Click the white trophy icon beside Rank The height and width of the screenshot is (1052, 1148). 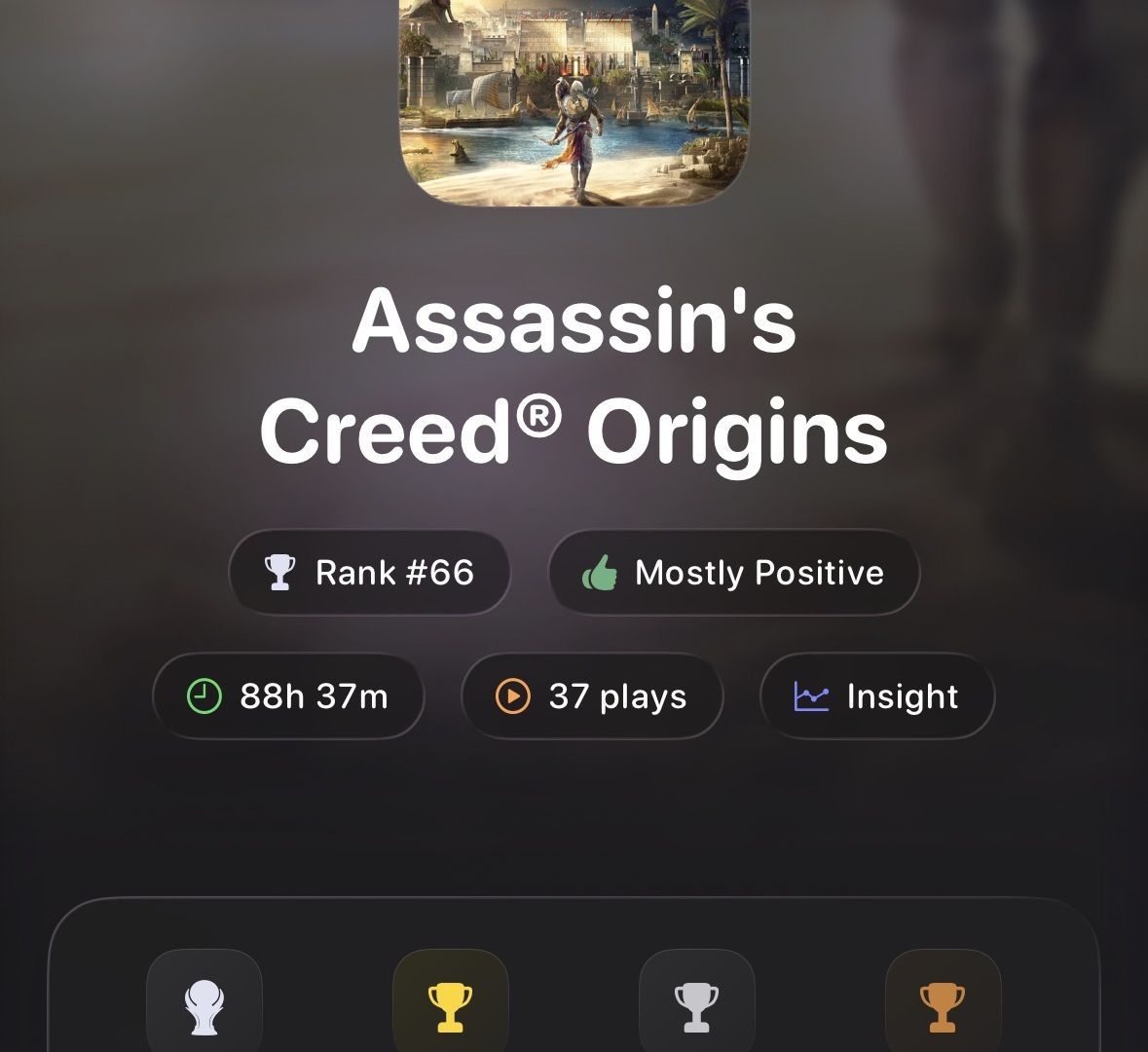279,572
